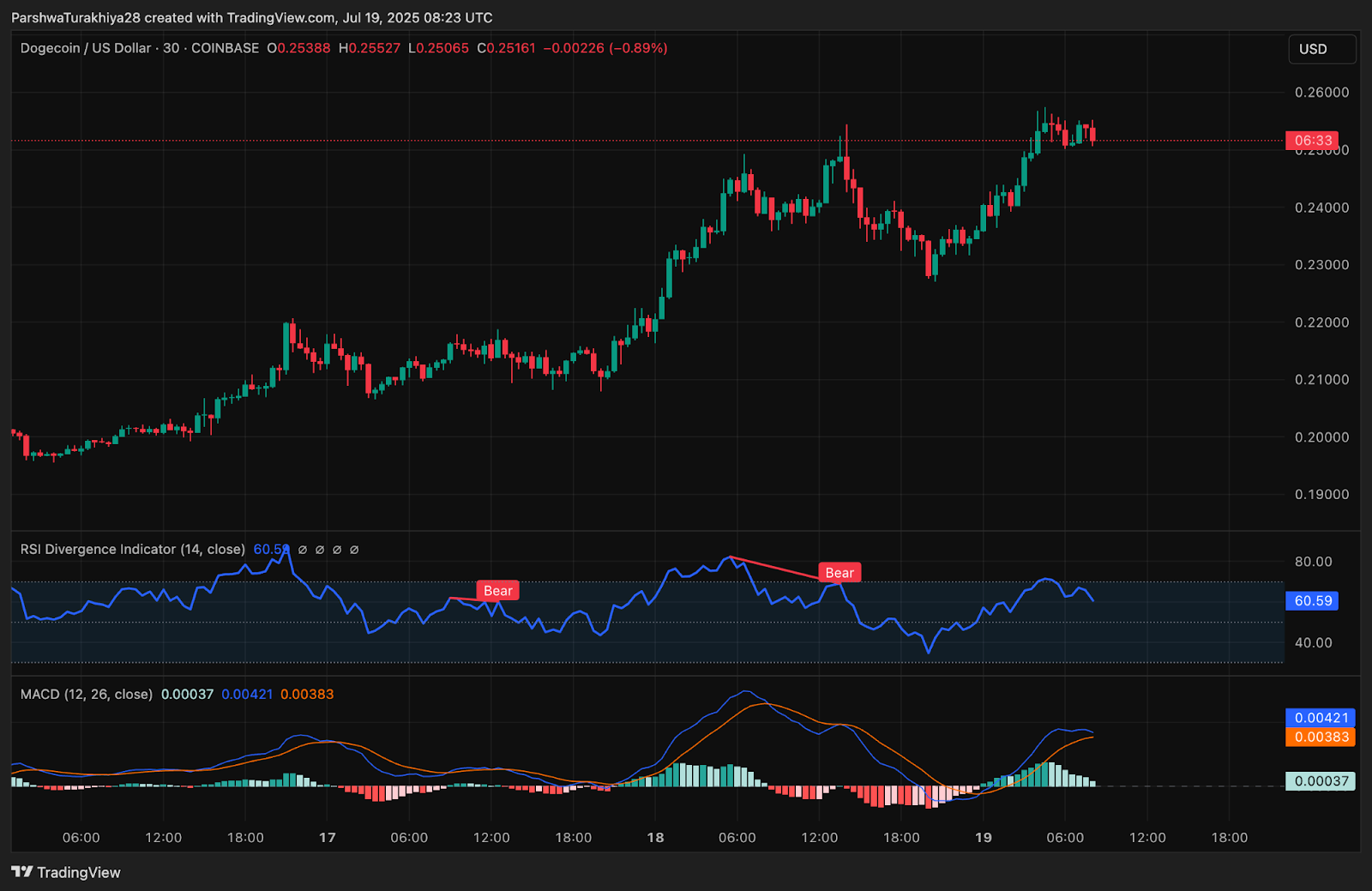Image resolution: width=1372 pixels, height=891 pixels.
Task: Click the TradingView logo in bottom corner
Action: pyautogui.click(x=66, y=872)
